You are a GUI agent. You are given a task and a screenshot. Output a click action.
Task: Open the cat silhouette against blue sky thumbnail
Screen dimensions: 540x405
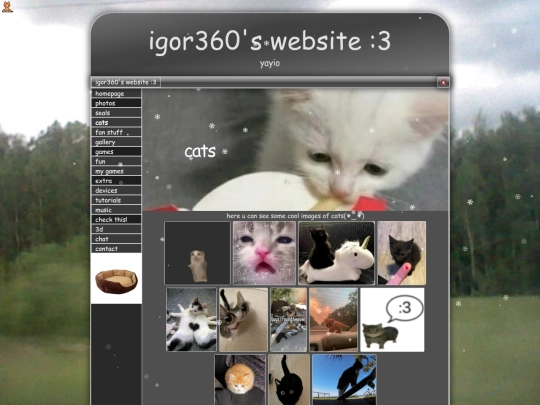pyautogui.click(x=344, y=380)
